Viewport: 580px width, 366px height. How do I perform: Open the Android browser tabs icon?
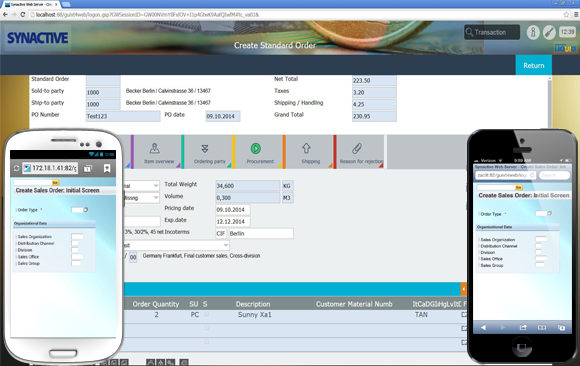[x=88, y=169]
